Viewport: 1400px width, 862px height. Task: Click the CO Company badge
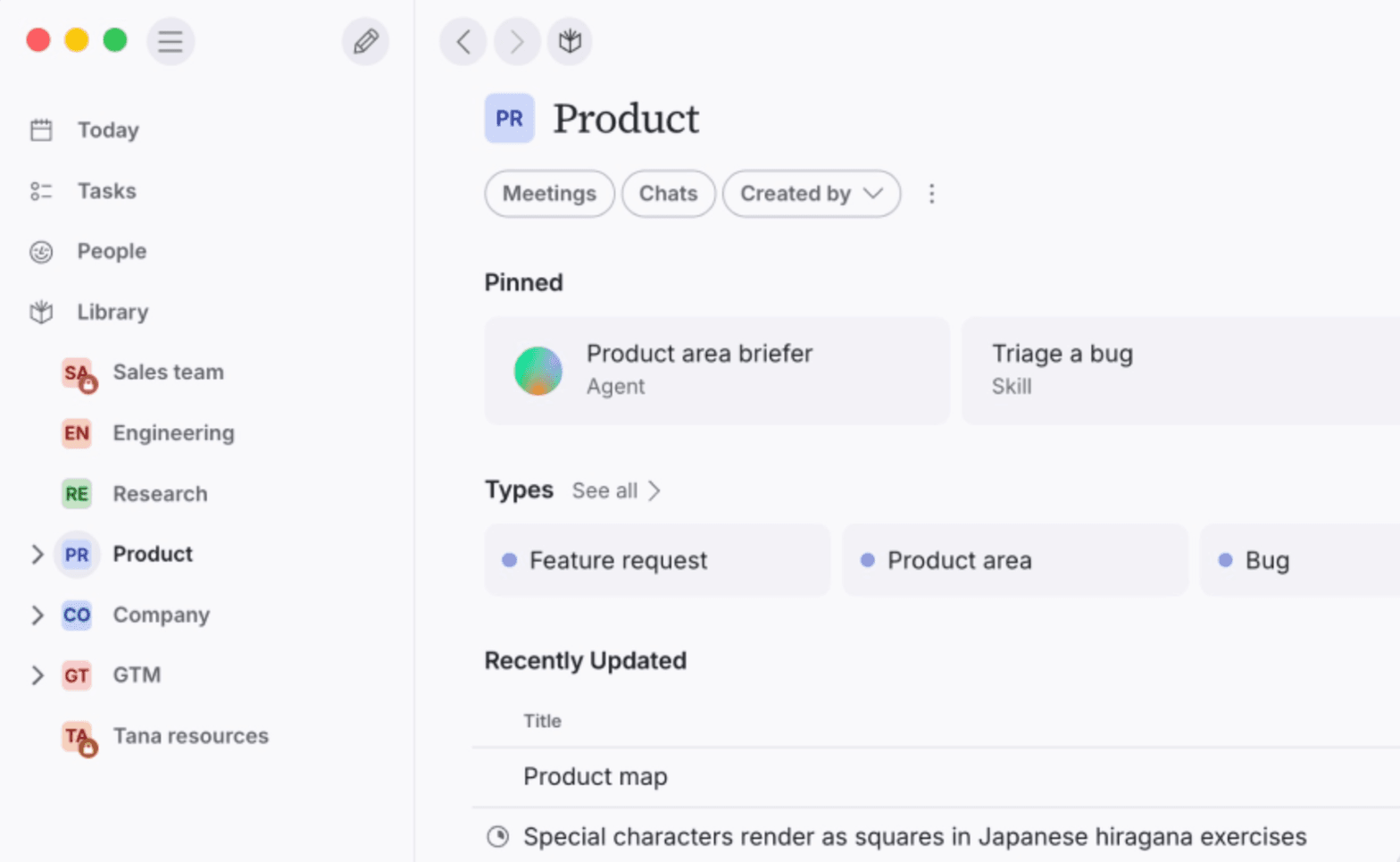pos(77,615)
